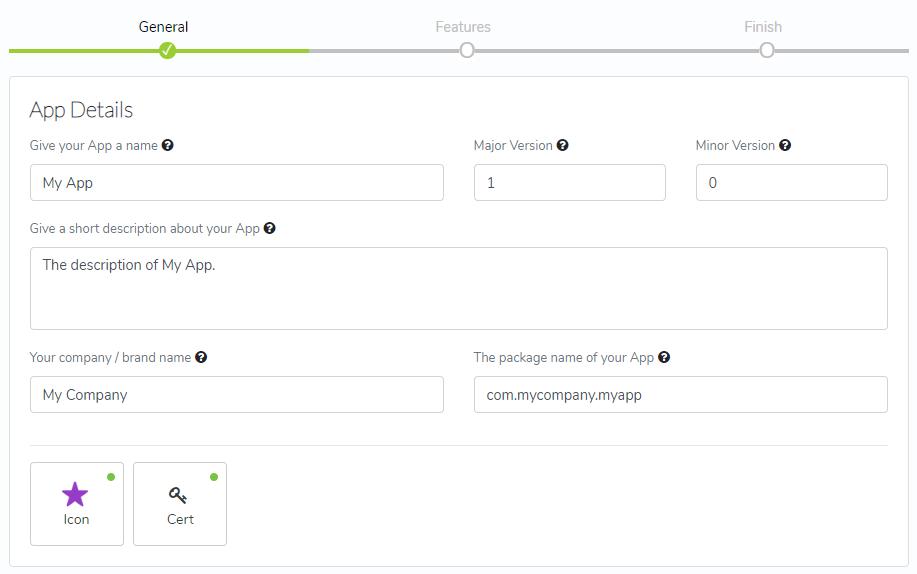
Task: Switch to the Features tab label
Action: click(x=463, y=27)
